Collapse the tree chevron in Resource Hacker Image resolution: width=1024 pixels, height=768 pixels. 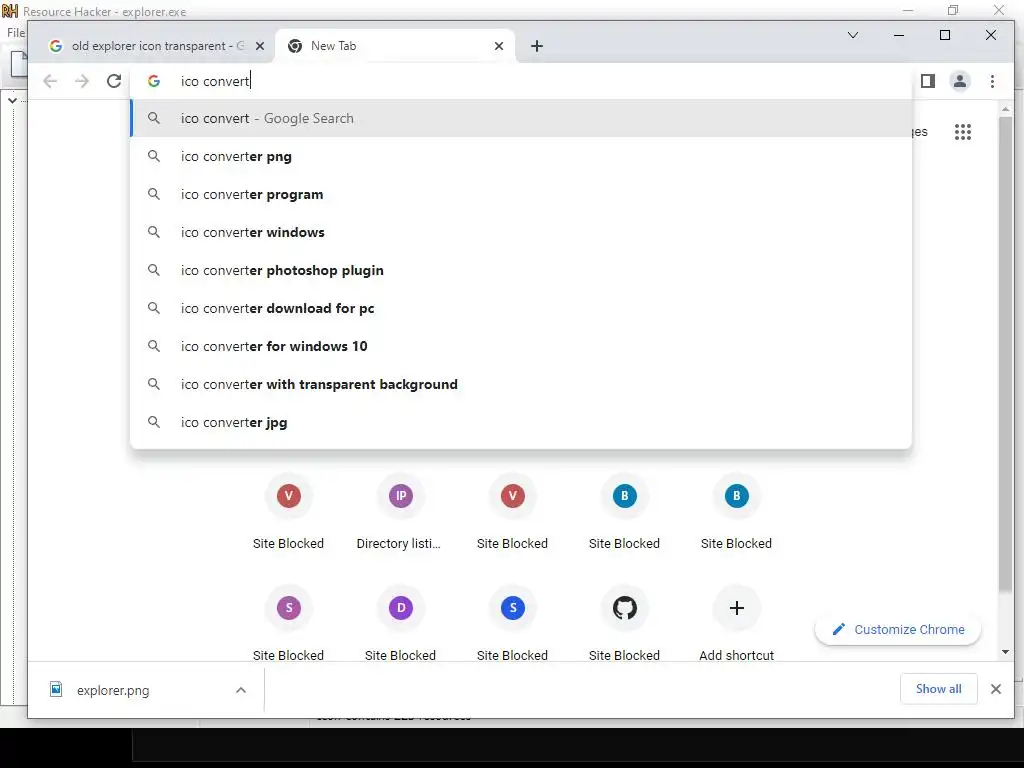[x=12, y=101]
